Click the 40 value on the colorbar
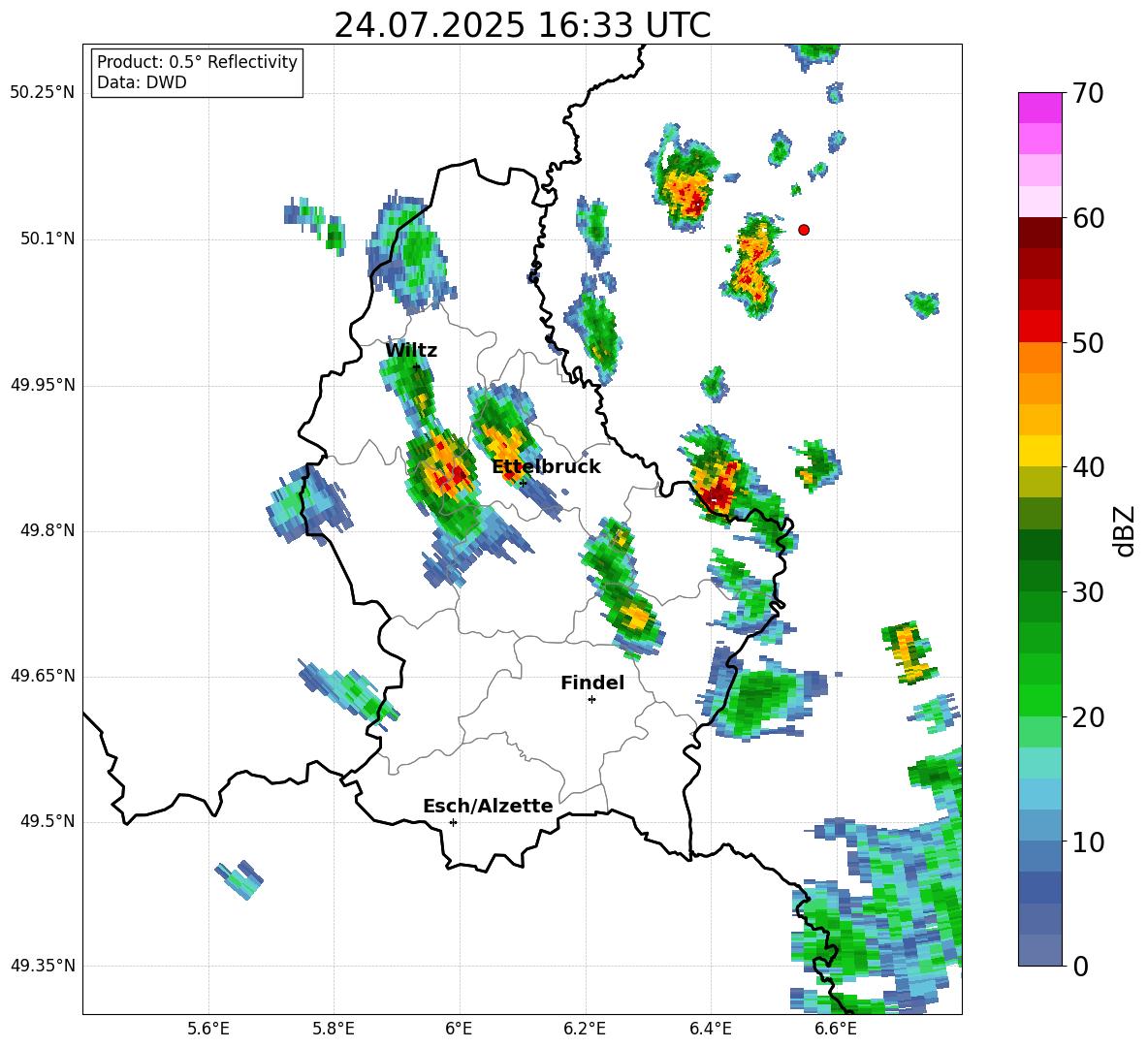 click(x=1088, y=467)
